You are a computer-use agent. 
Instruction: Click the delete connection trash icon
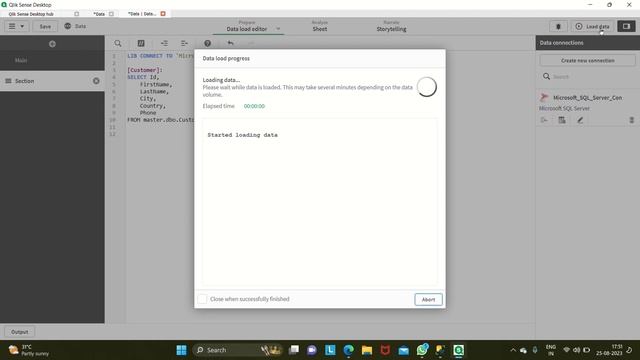coord(631,120)
